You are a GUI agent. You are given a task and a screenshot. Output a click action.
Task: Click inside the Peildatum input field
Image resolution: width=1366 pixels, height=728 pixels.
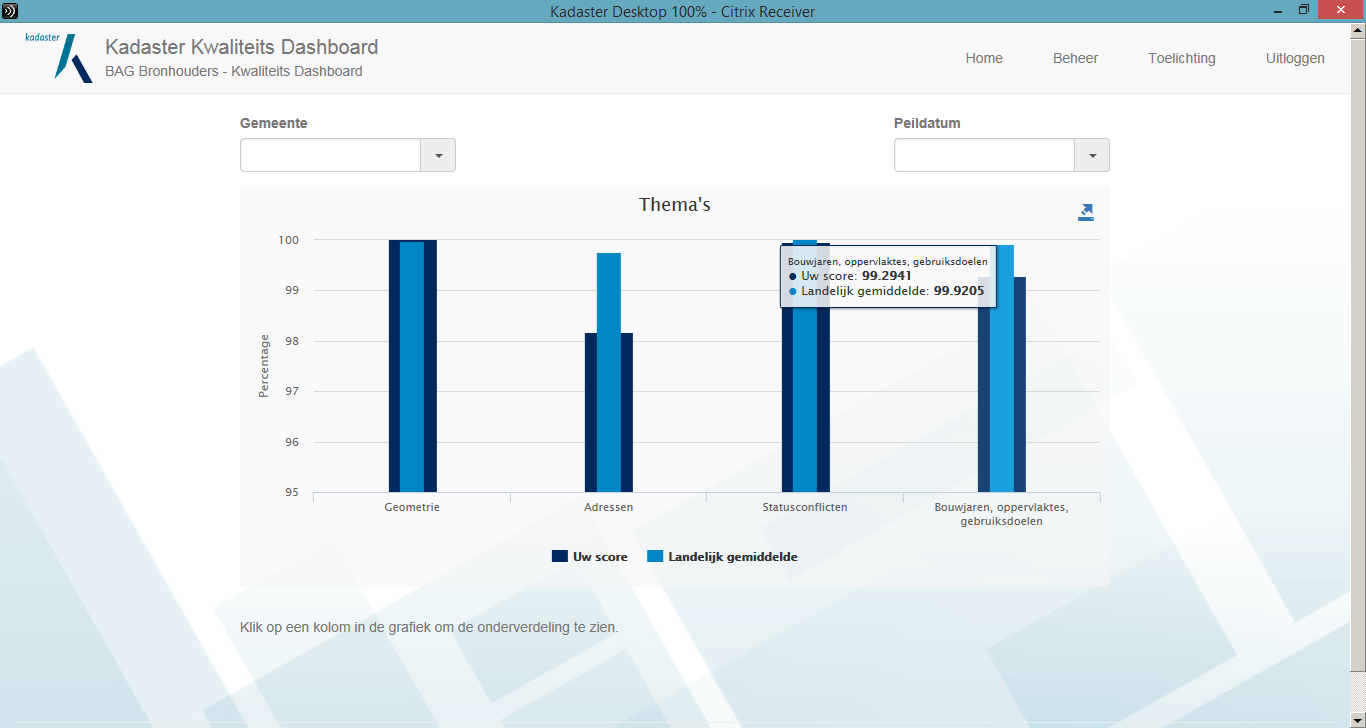pyautogui.click(x=984, y=155)
